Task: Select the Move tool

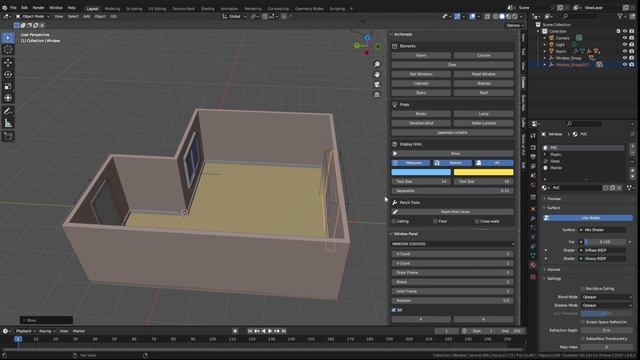Action: click(x=8, y=62)
